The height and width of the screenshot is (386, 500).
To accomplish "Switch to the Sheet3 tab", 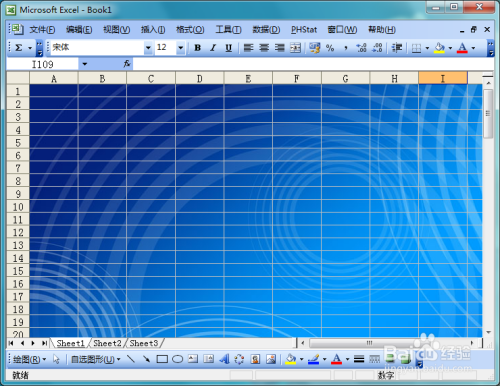I will tap(144, 343).
